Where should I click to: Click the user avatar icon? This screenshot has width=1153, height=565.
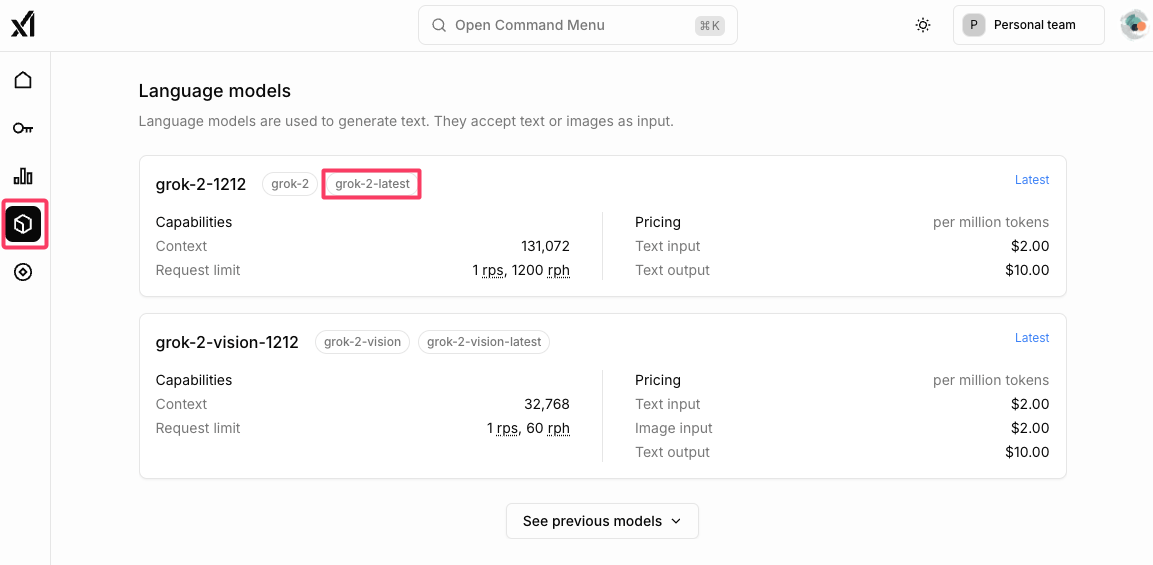point(1133,25)
